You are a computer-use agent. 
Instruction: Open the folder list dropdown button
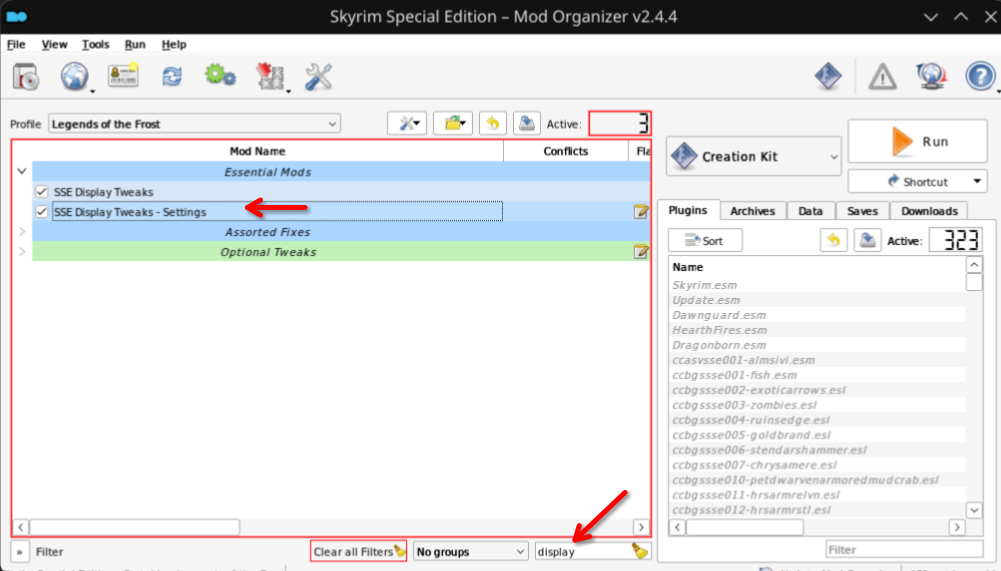[453, 123]
